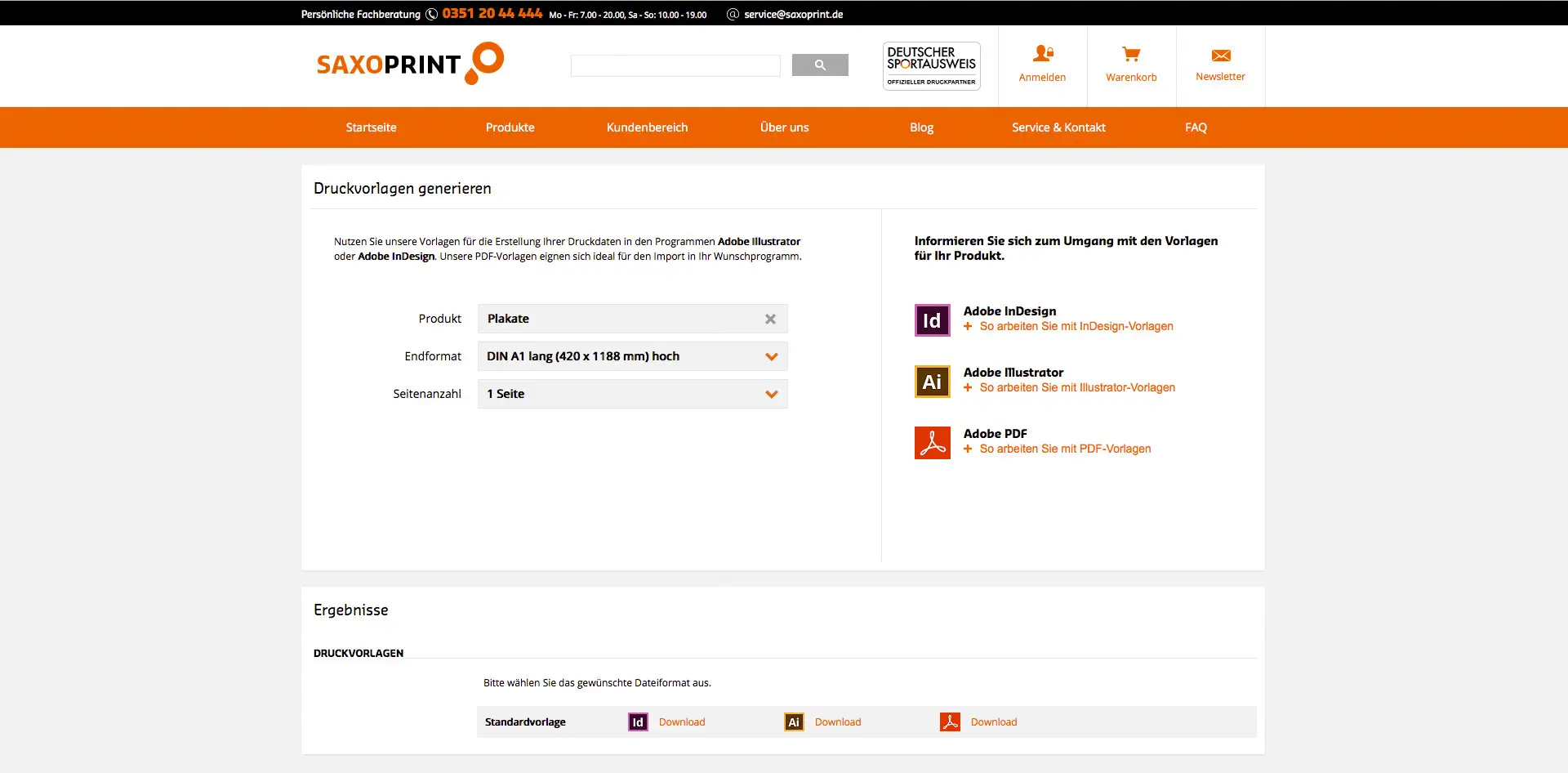Click into the search input field
Viewport: 1568px width, 773px height.
(x=675, y=65)
